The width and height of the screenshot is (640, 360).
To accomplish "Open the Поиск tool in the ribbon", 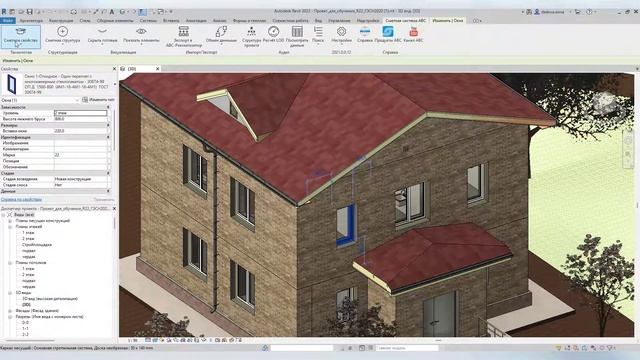I will (318, 35).
